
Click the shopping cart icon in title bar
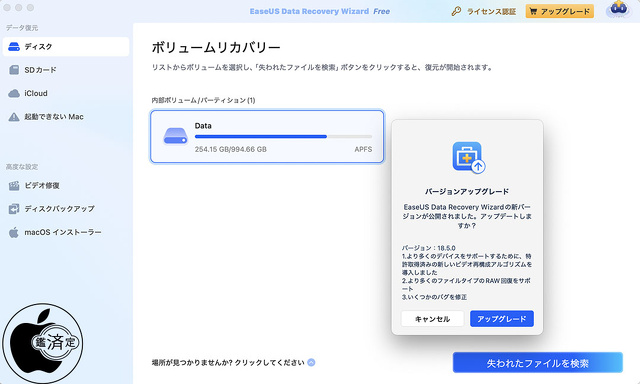(533, 11)
